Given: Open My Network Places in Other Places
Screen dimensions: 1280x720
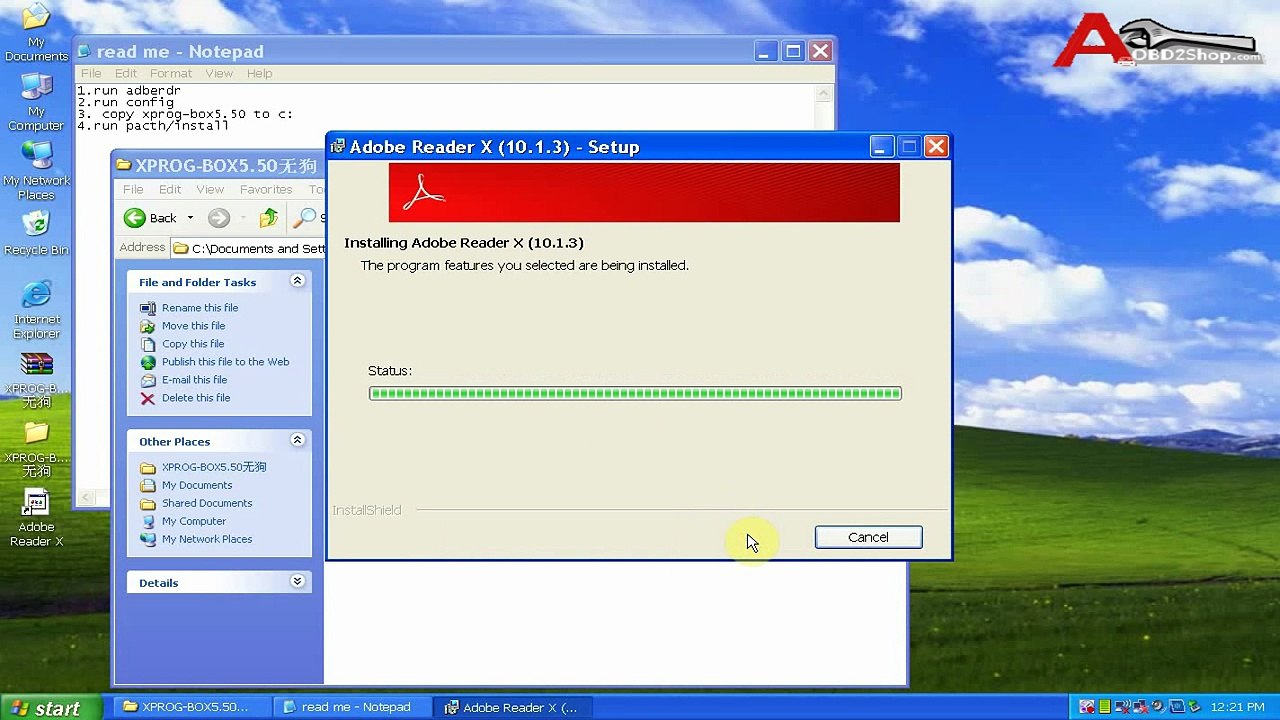Looking at the screenshot, I should coord(196,539).
